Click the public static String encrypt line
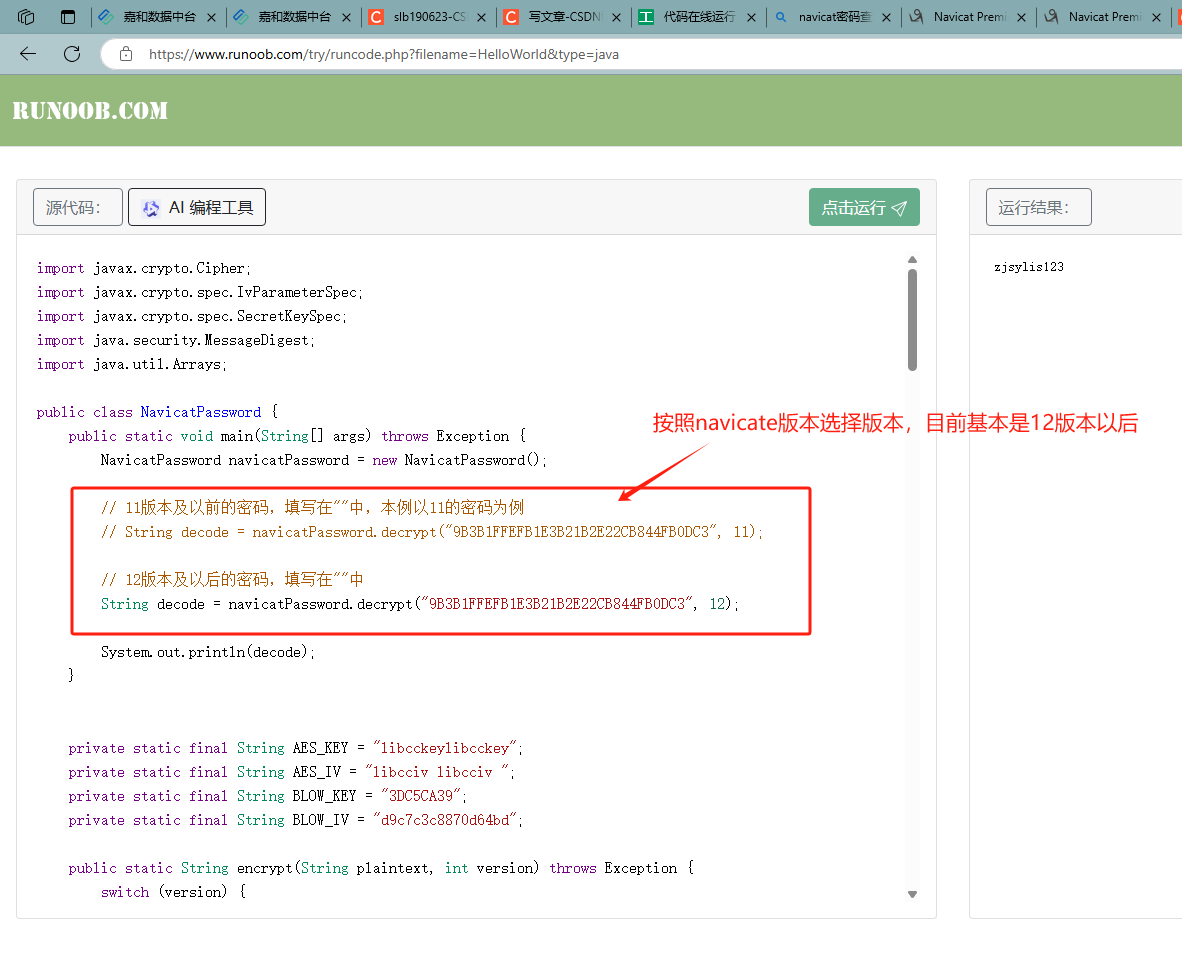This screenshot has width=1182, height=953. [381, 869]
